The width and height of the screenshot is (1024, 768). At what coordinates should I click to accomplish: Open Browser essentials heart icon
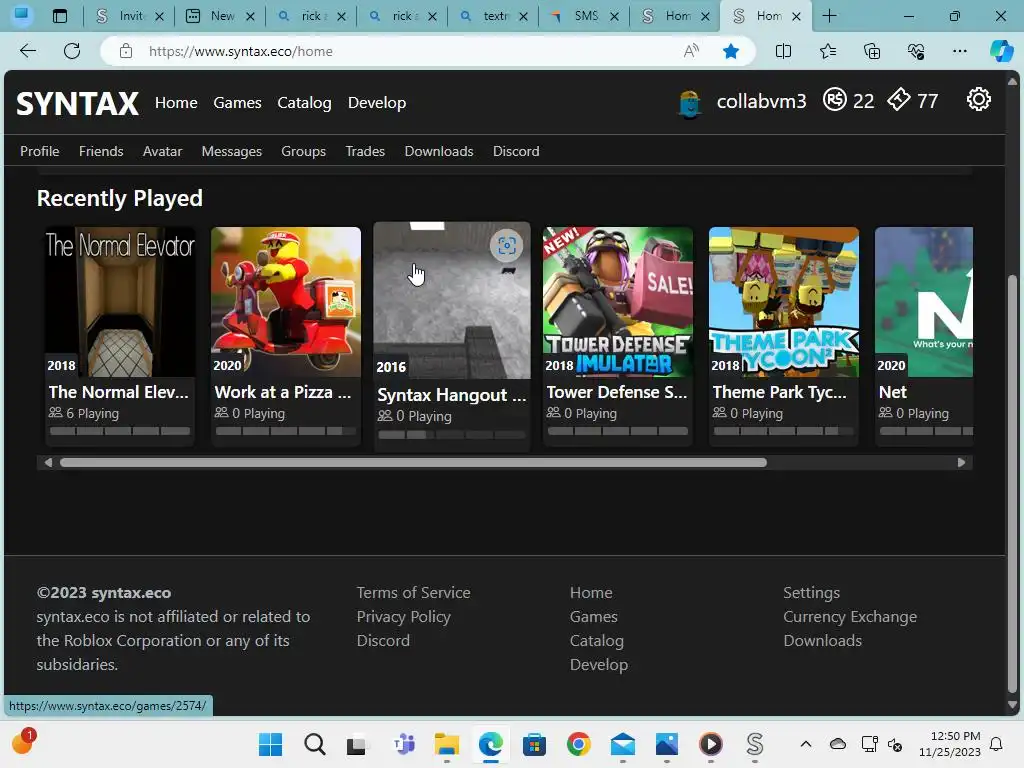(916, 51)
